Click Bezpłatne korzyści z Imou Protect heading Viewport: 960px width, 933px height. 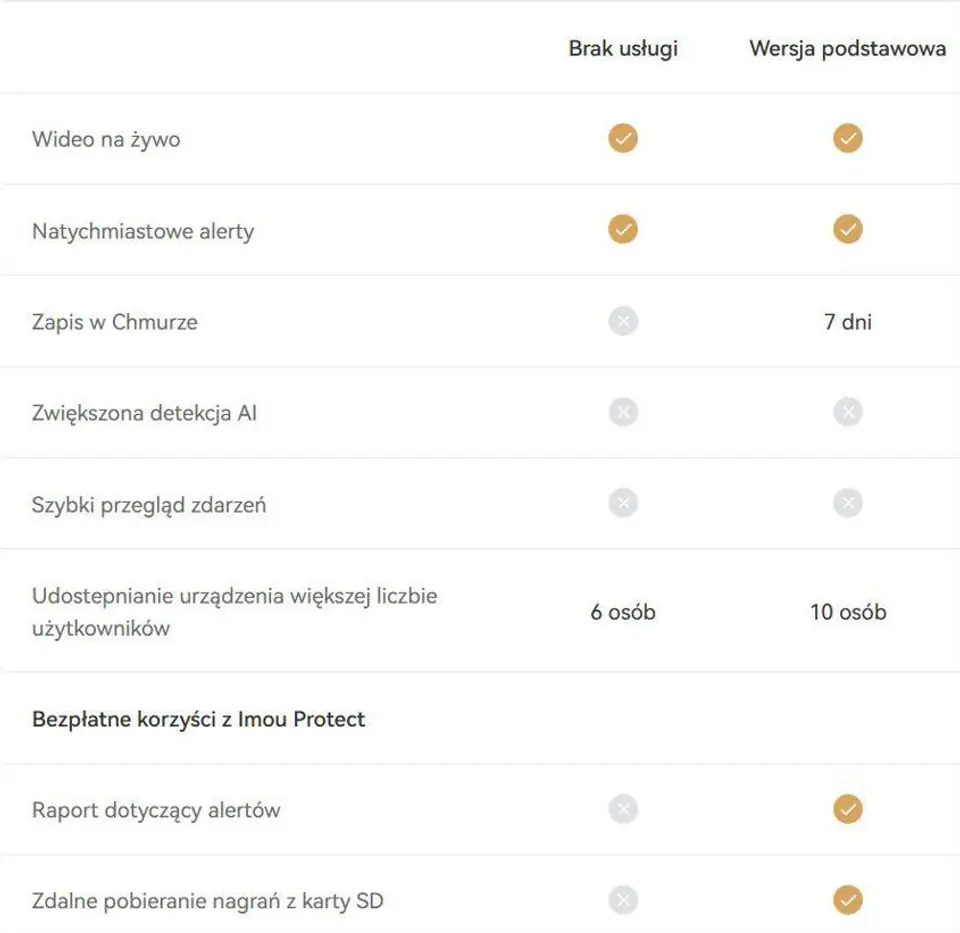pyautogui.click(x=198, y=719)
